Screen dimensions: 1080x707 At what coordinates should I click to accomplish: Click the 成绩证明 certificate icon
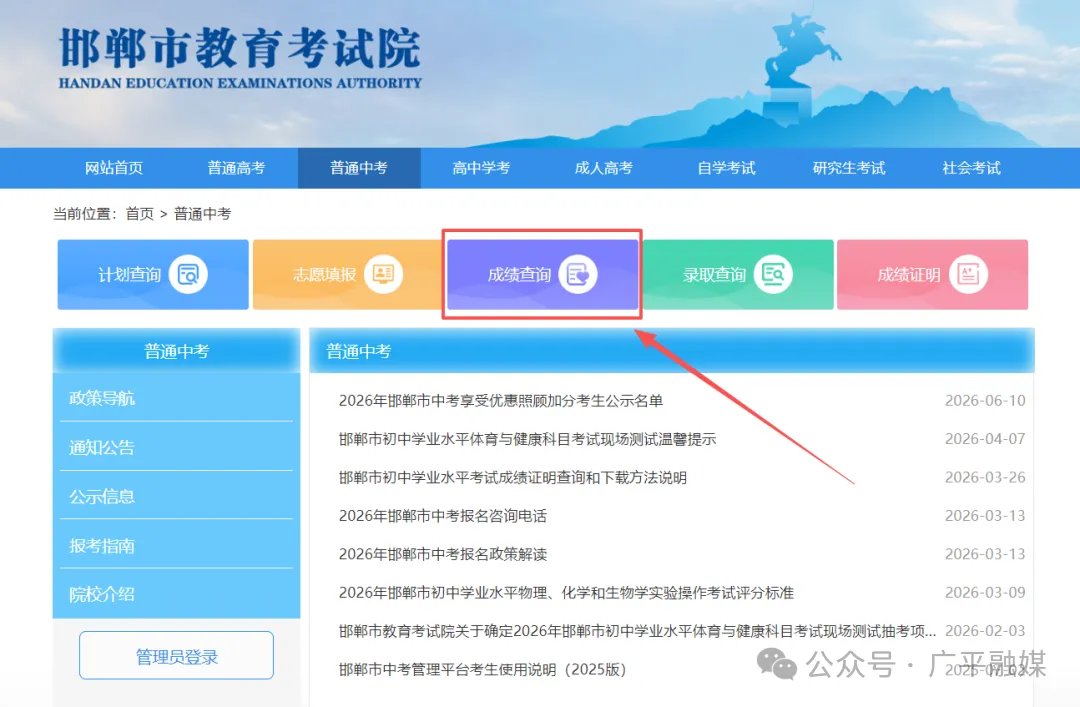[968, 274]
